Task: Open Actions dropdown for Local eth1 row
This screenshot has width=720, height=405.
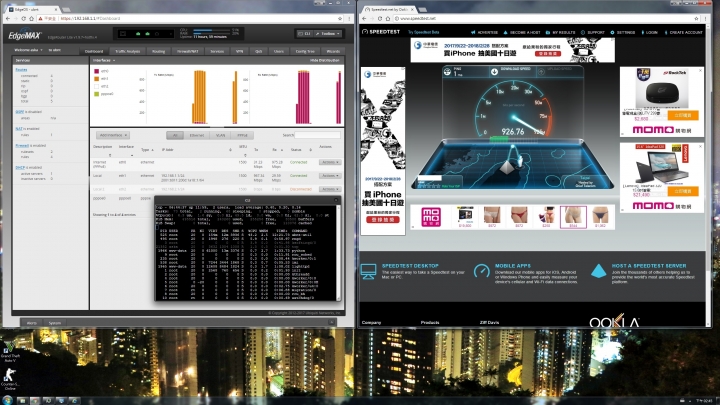Action: [x=330, y=175]
